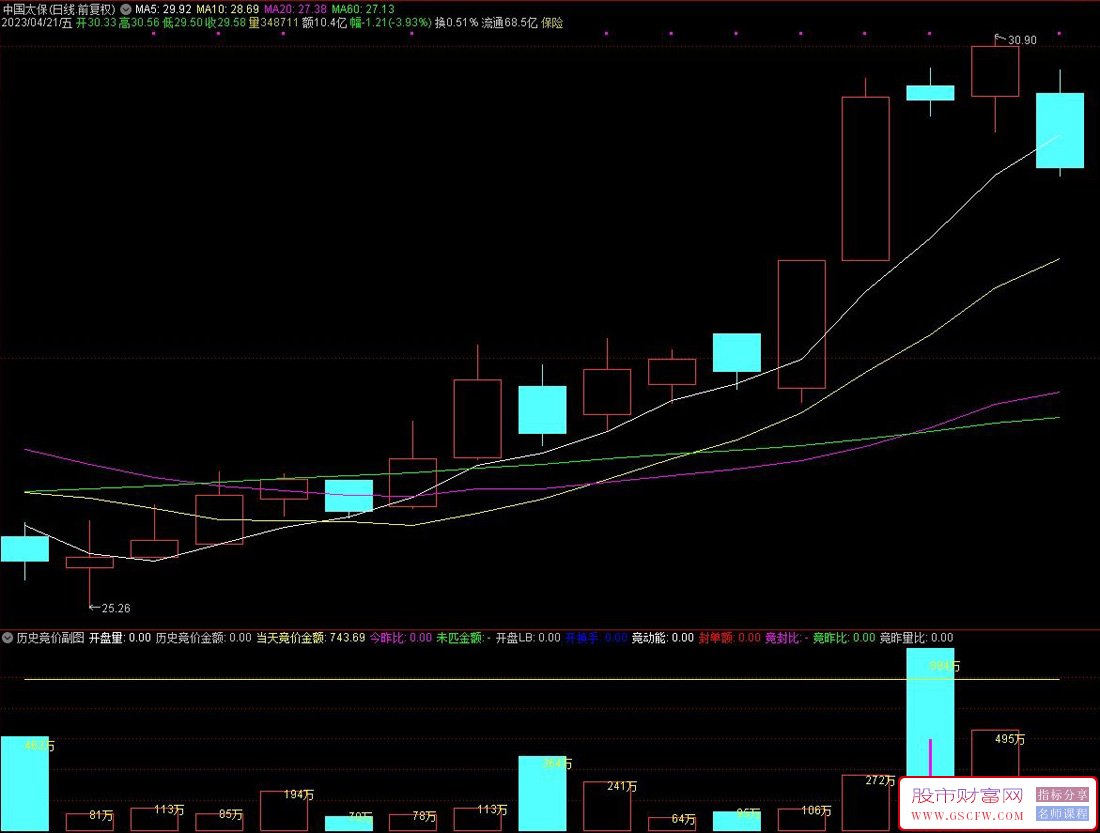Screen dimensions: 1100x833
Task: Select the auction bar labeled 85万
Action: click(x=219, y=822)
